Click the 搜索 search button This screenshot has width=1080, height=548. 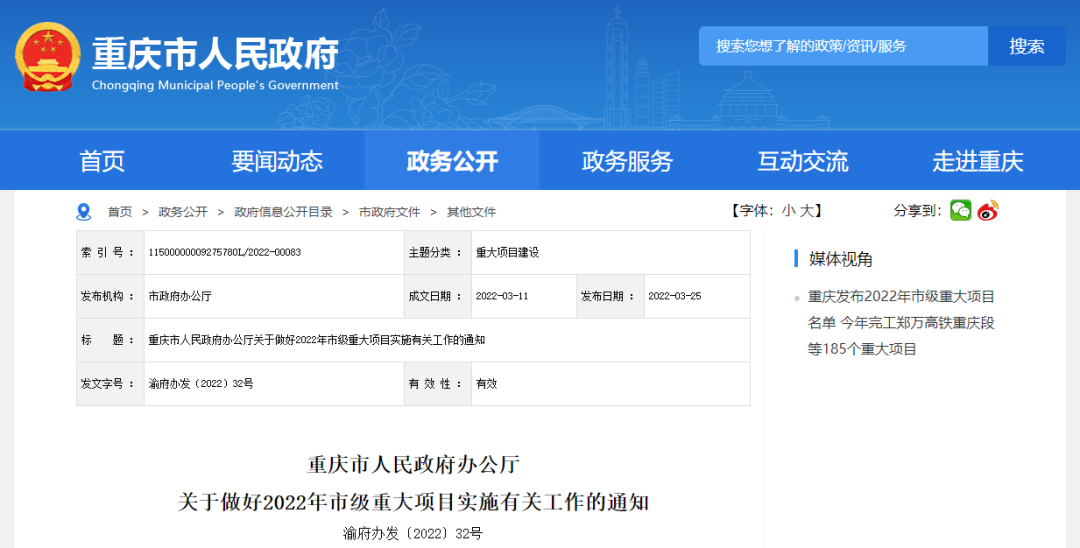[1026, 46]
